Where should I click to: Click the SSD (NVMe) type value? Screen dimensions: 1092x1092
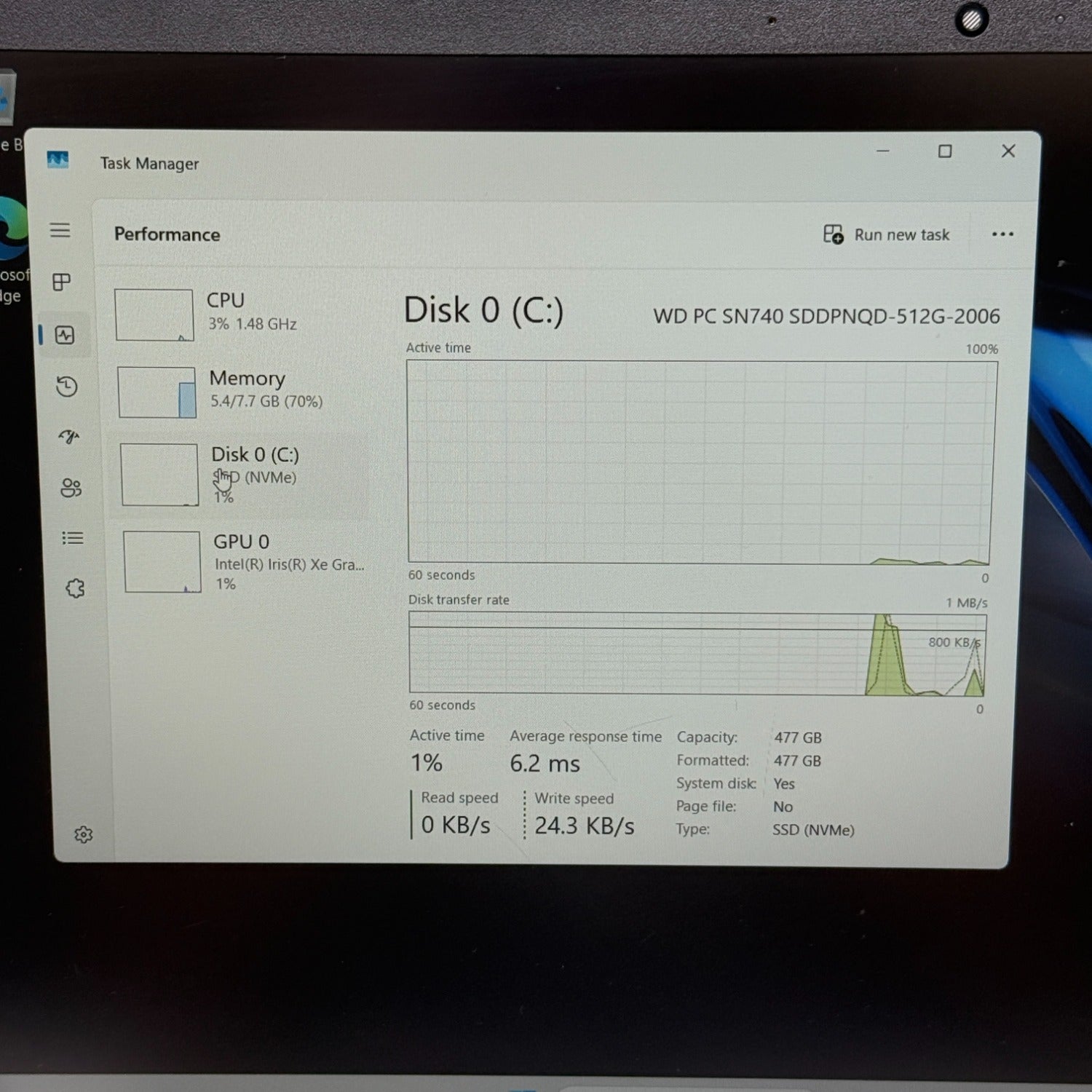[813, 830]
